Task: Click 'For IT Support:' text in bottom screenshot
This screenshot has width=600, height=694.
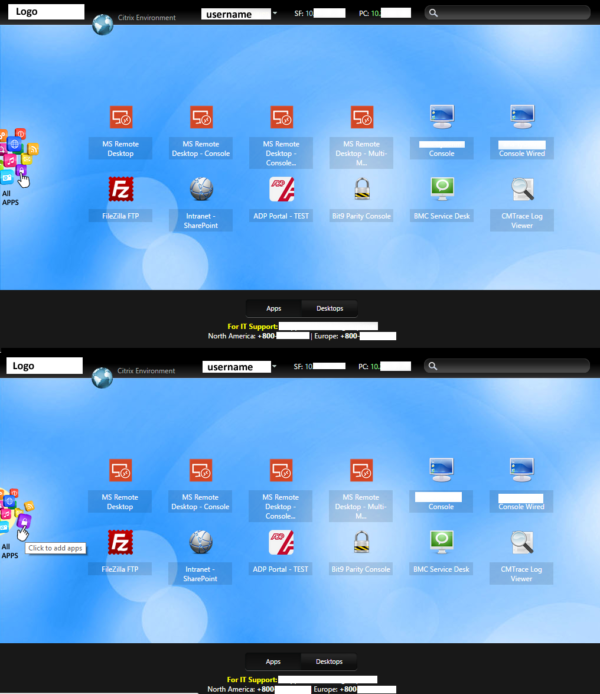Action: click(252, 680)
